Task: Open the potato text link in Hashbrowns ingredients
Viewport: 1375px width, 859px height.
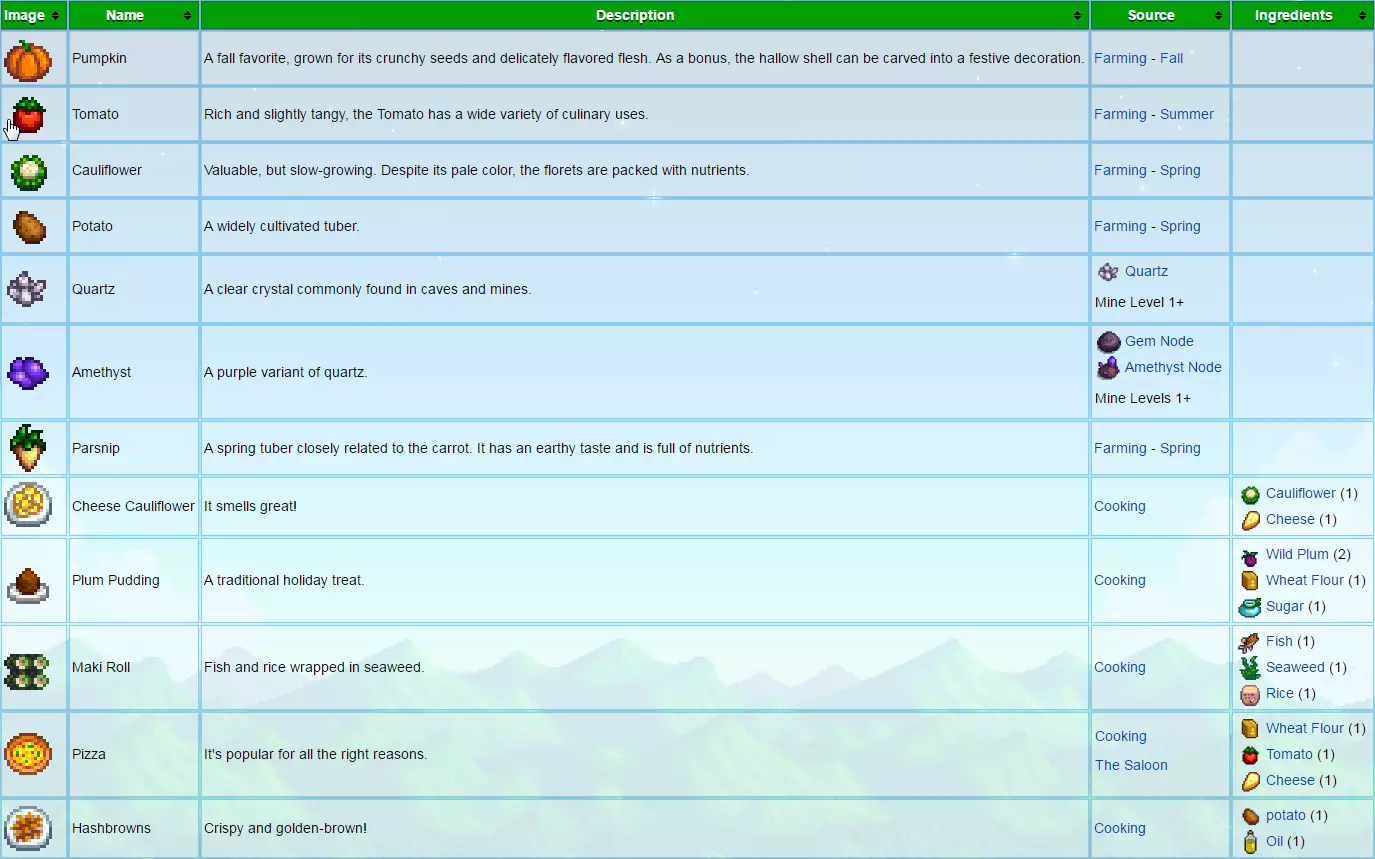Action: tap(1286, 816)
